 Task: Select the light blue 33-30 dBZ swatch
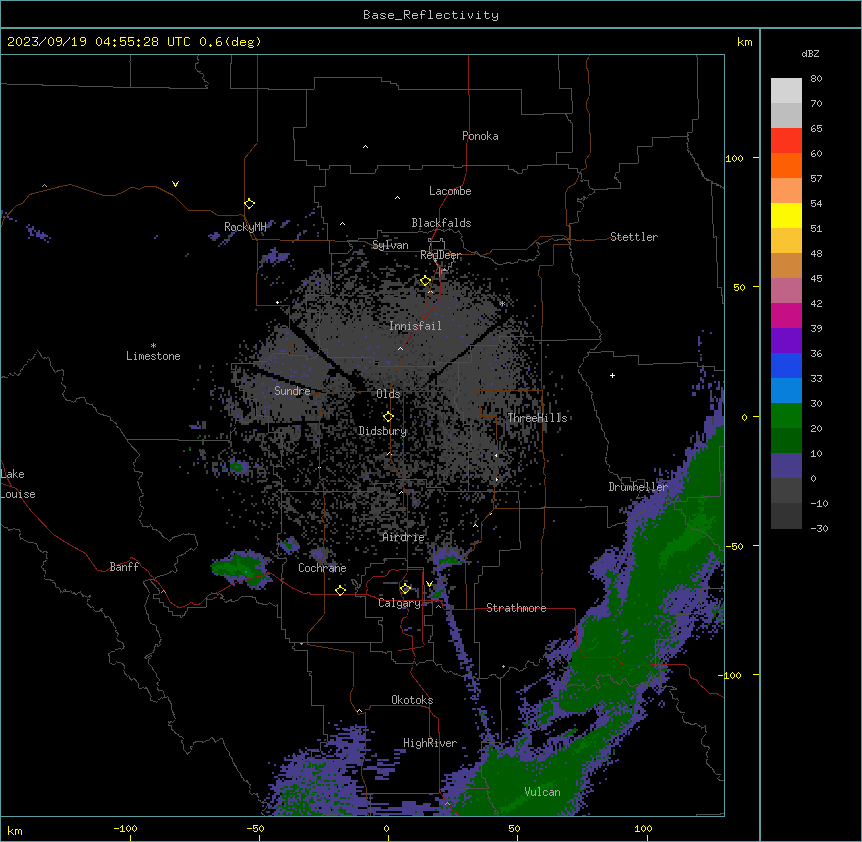coord(786,390)
